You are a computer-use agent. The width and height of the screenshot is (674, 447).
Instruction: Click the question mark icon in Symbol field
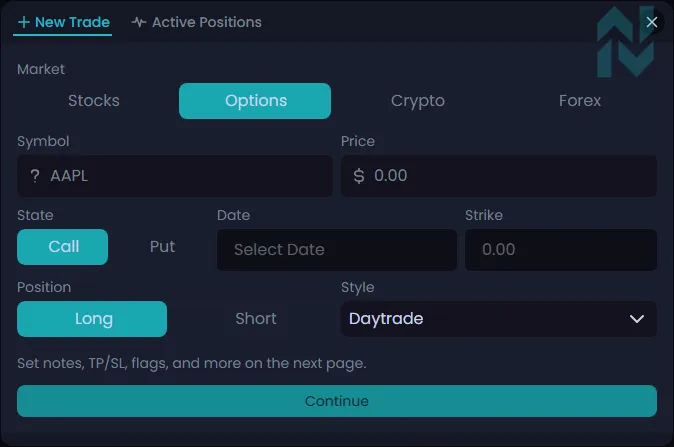[35, 176]
